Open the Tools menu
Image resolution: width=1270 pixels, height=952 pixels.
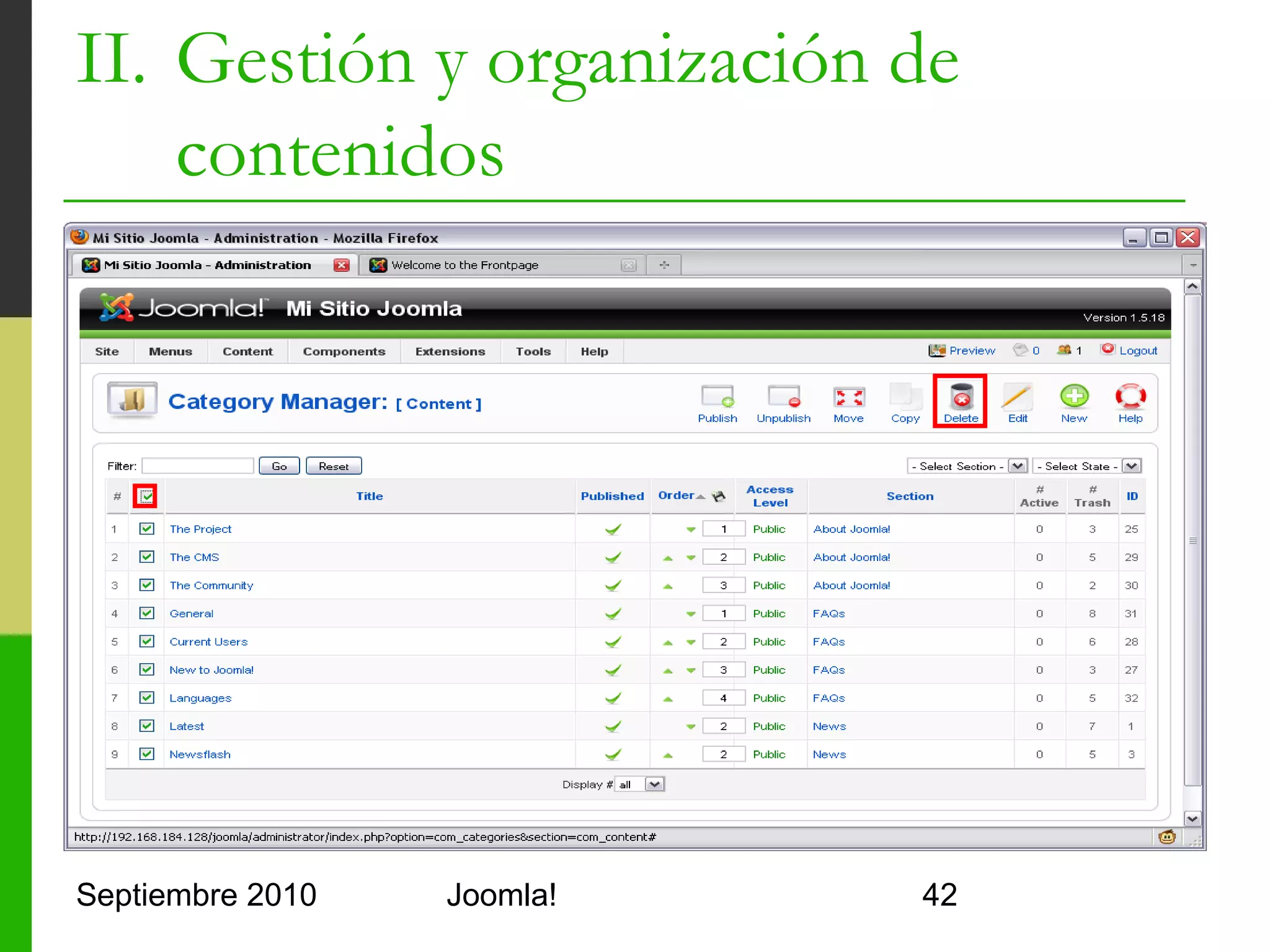pyautogui.click(x=533, y=351)
